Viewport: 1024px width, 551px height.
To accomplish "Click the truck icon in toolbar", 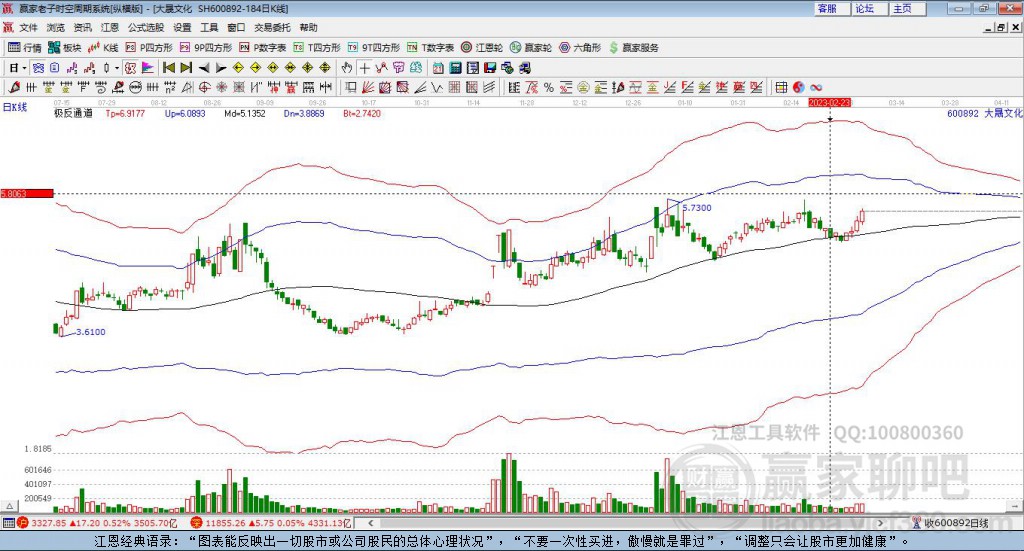I will click(524, 68).
